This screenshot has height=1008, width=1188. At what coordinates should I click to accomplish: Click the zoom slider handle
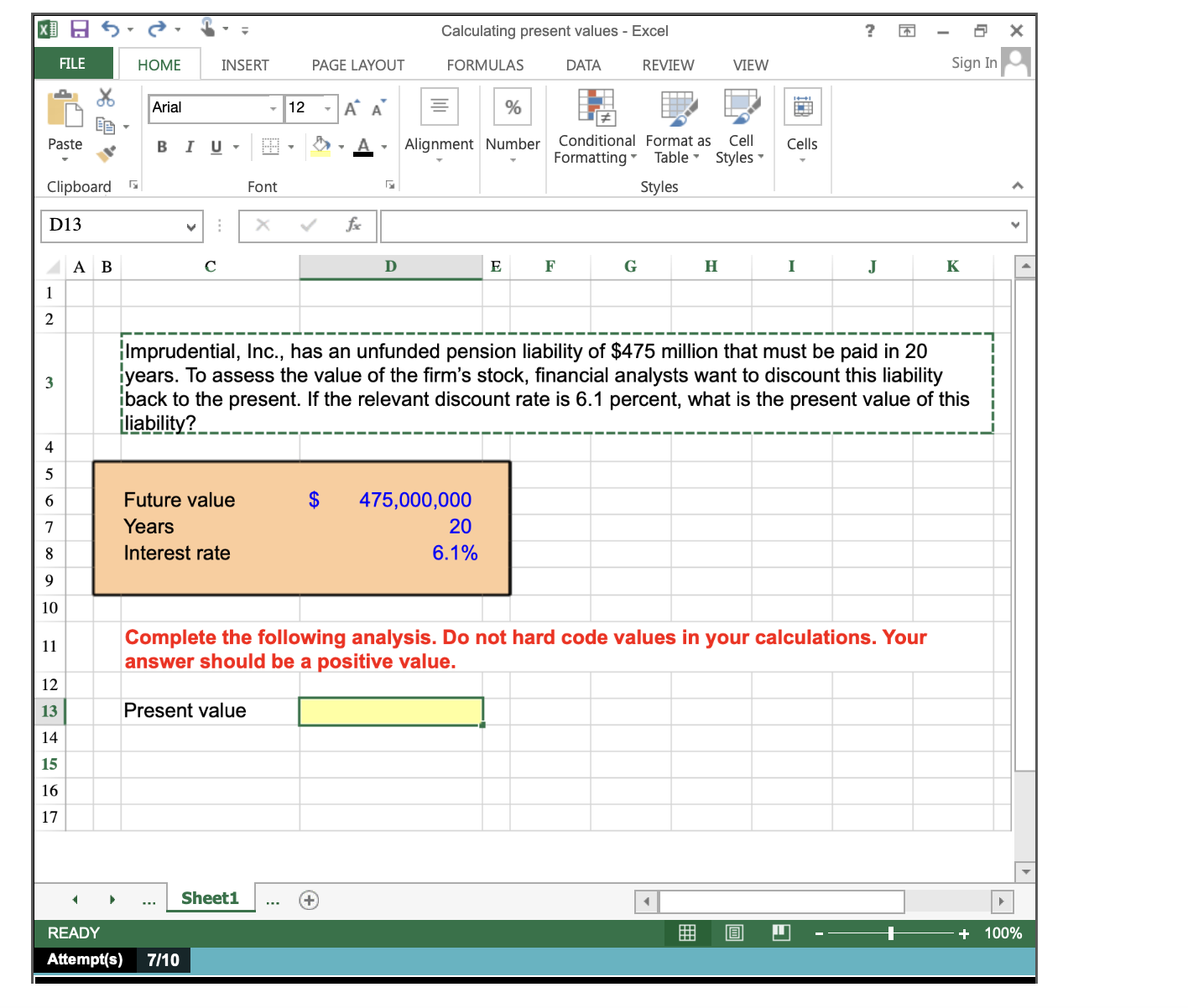891,933
